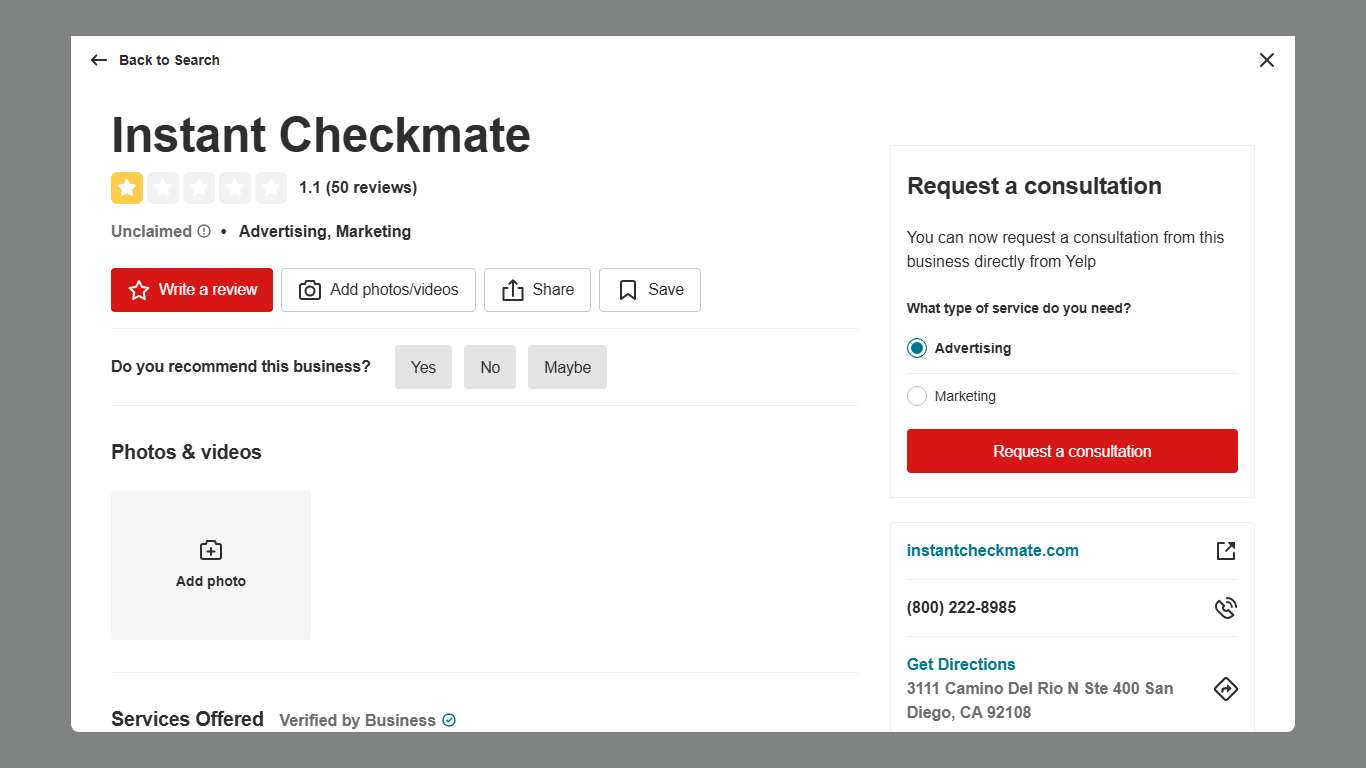Click the back arrow beside Back to Search

pos(98,60)
